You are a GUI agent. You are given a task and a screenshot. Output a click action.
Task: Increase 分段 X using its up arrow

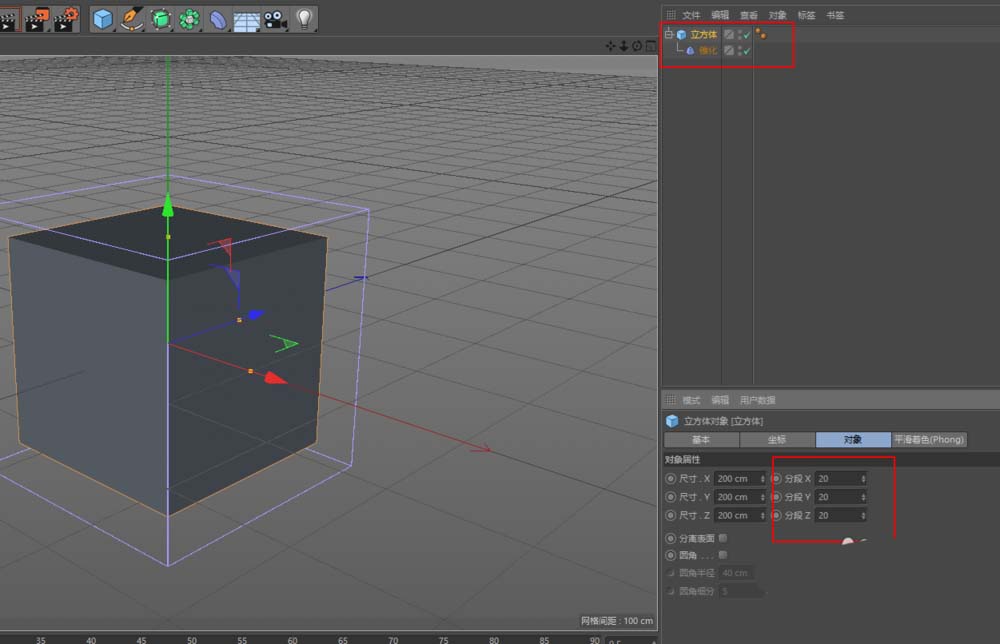pos(862,477)
